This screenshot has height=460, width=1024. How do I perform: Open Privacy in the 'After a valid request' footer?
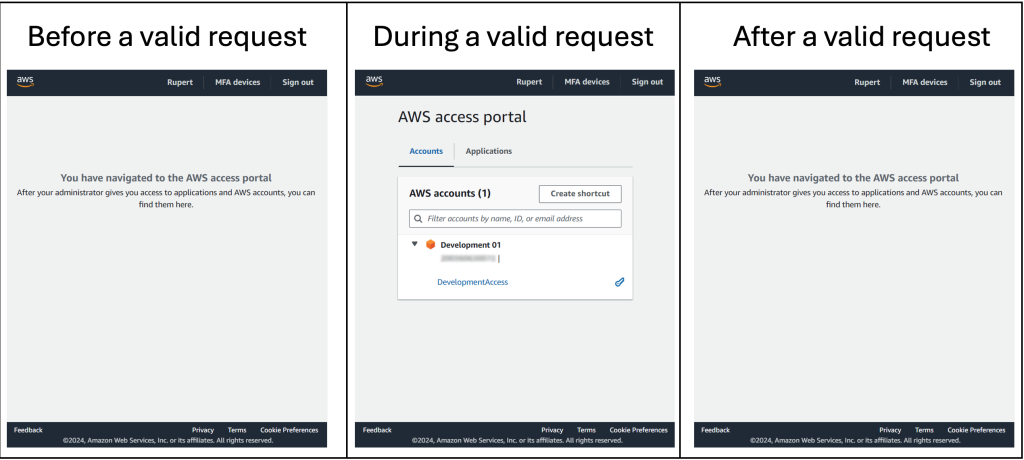(x=890, y=430)
